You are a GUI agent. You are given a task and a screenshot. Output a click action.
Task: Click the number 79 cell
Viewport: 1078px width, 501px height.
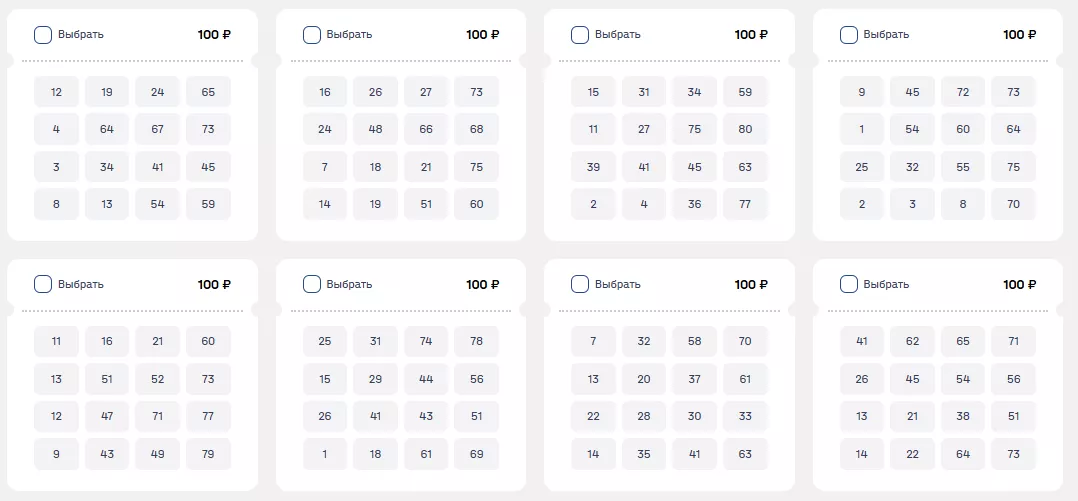pyautogui.click(x=208, y=454)
